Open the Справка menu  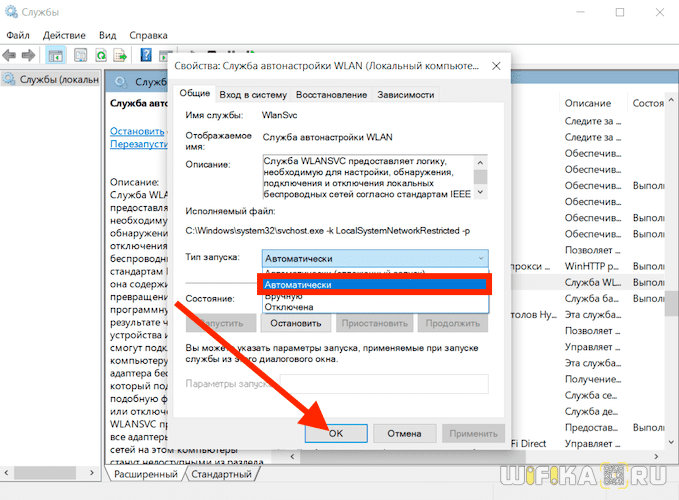tap(148, 35)
